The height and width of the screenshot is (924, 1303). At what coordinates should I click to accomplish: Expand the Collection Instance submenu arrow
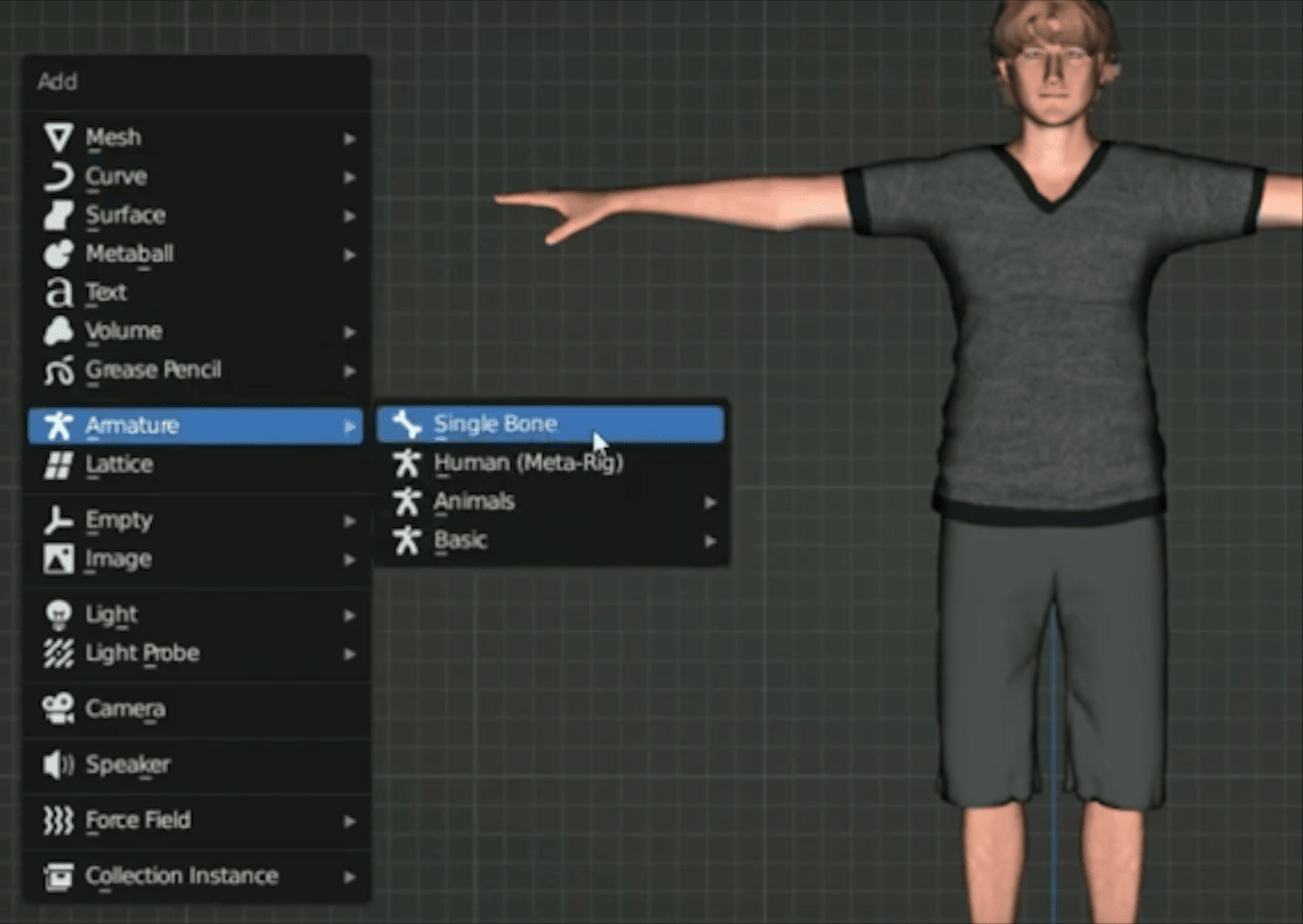tap(350, 877)
